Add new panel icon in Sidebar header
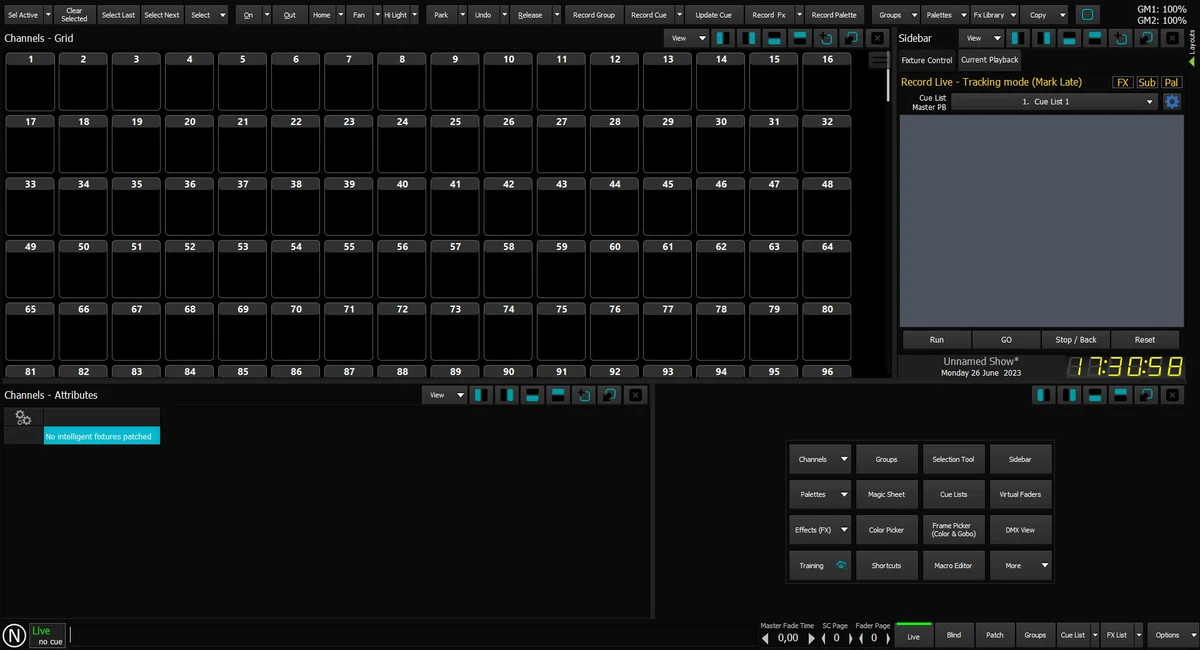The height and width of the screenshot is (650, 1200). 1121,38
